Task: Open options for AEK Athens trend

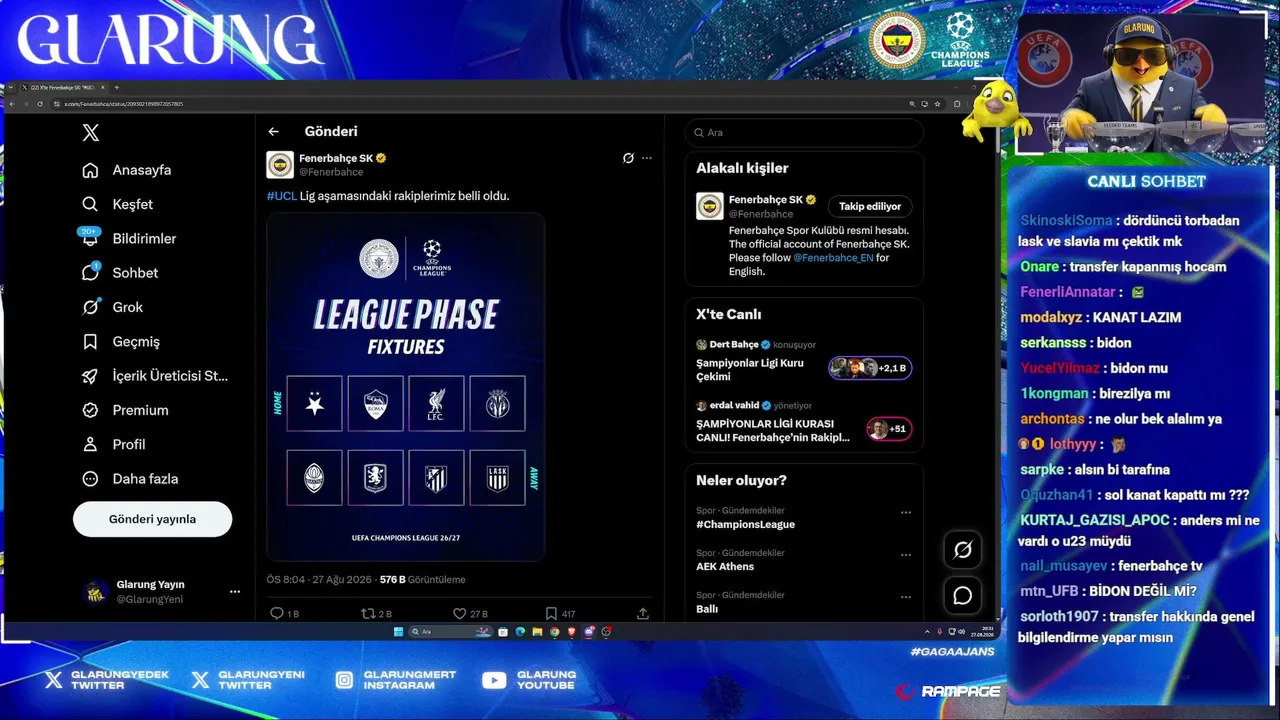Action: 906,555
